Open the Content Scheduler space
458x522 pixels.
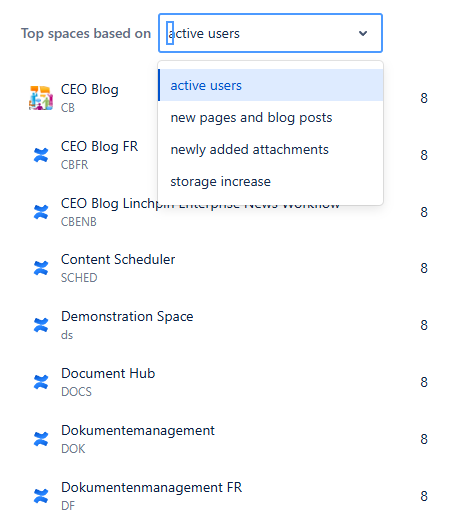(118, 259)
